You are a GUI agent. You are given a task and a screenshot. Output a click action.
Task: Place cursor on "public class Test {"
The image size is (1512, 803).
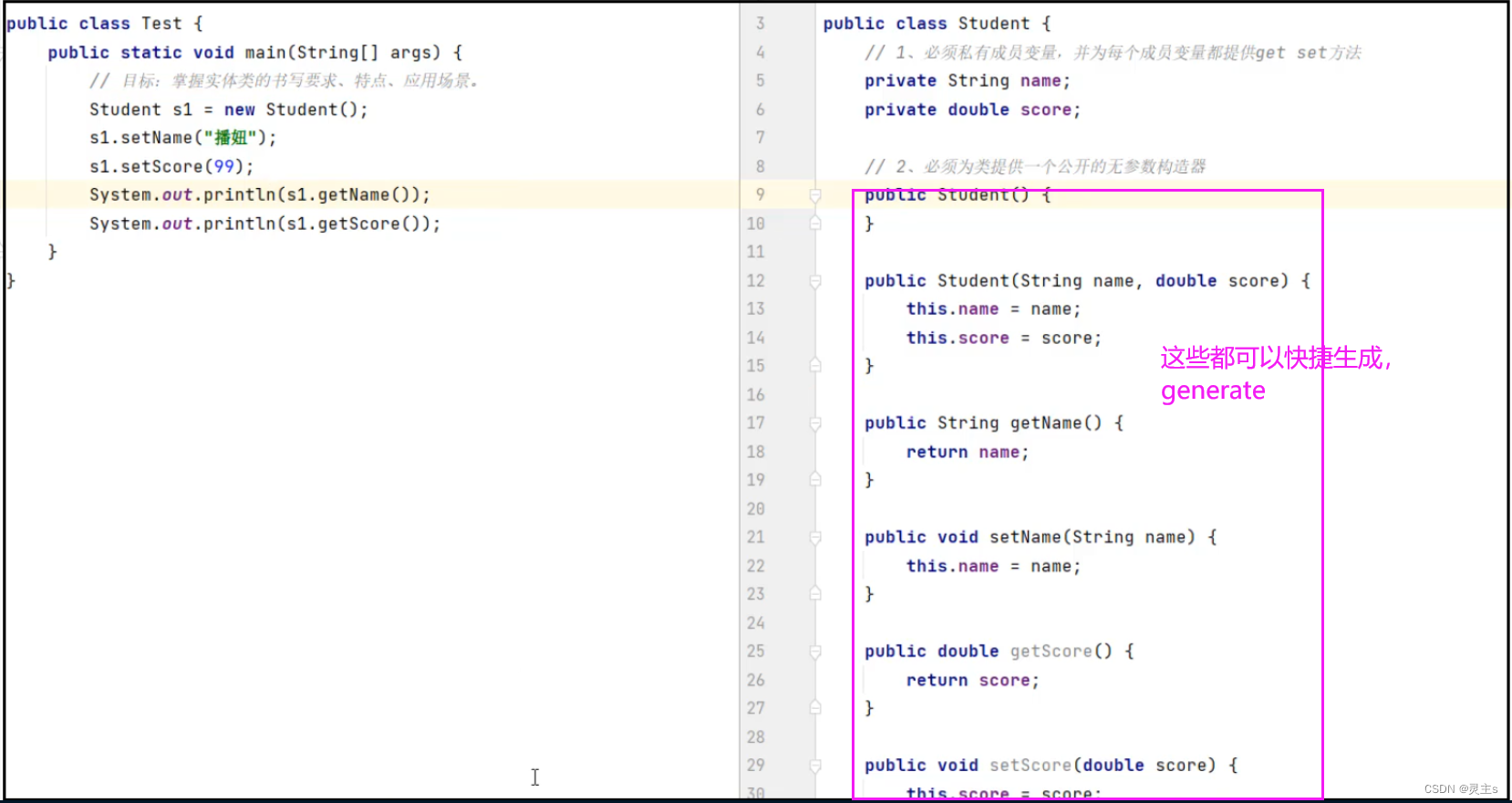[x=104, y=24]
